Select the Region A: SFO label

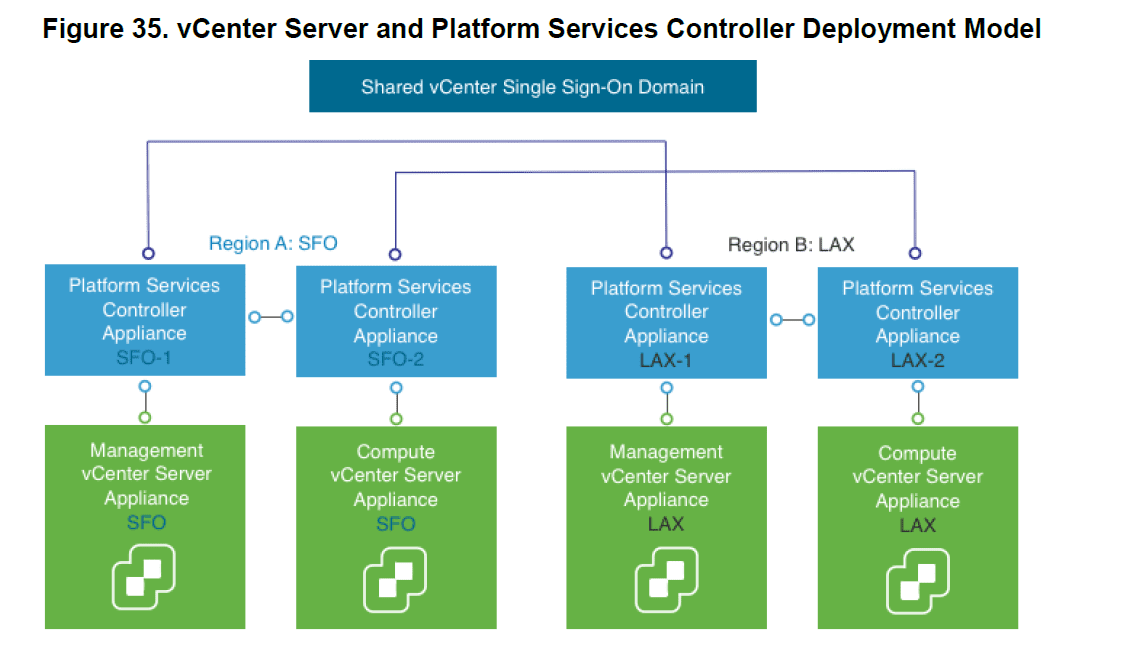273,243
